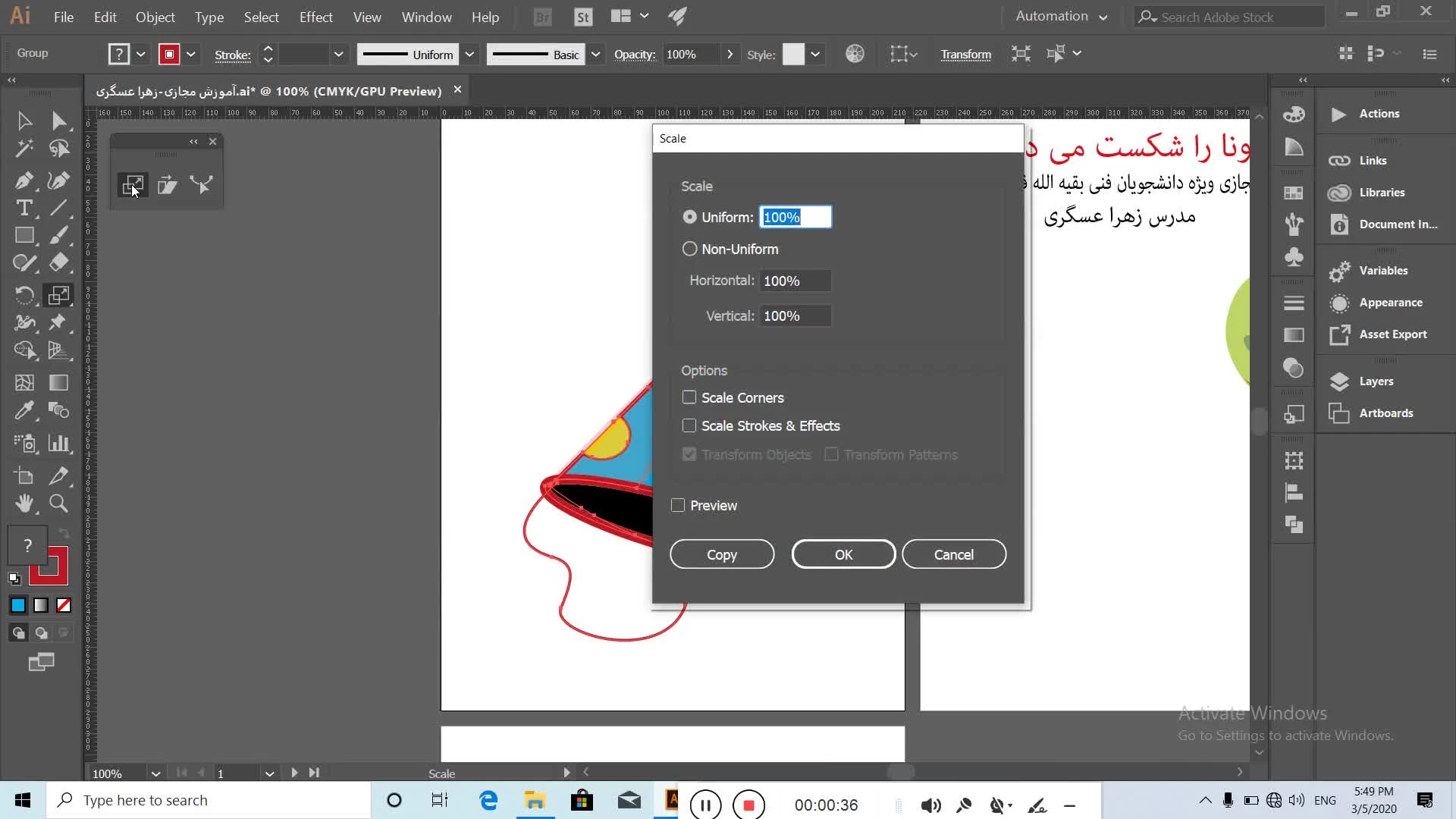The image size is (1456, 819).
Task: Expand the zoom level dropdown
Action: [155, 773]
